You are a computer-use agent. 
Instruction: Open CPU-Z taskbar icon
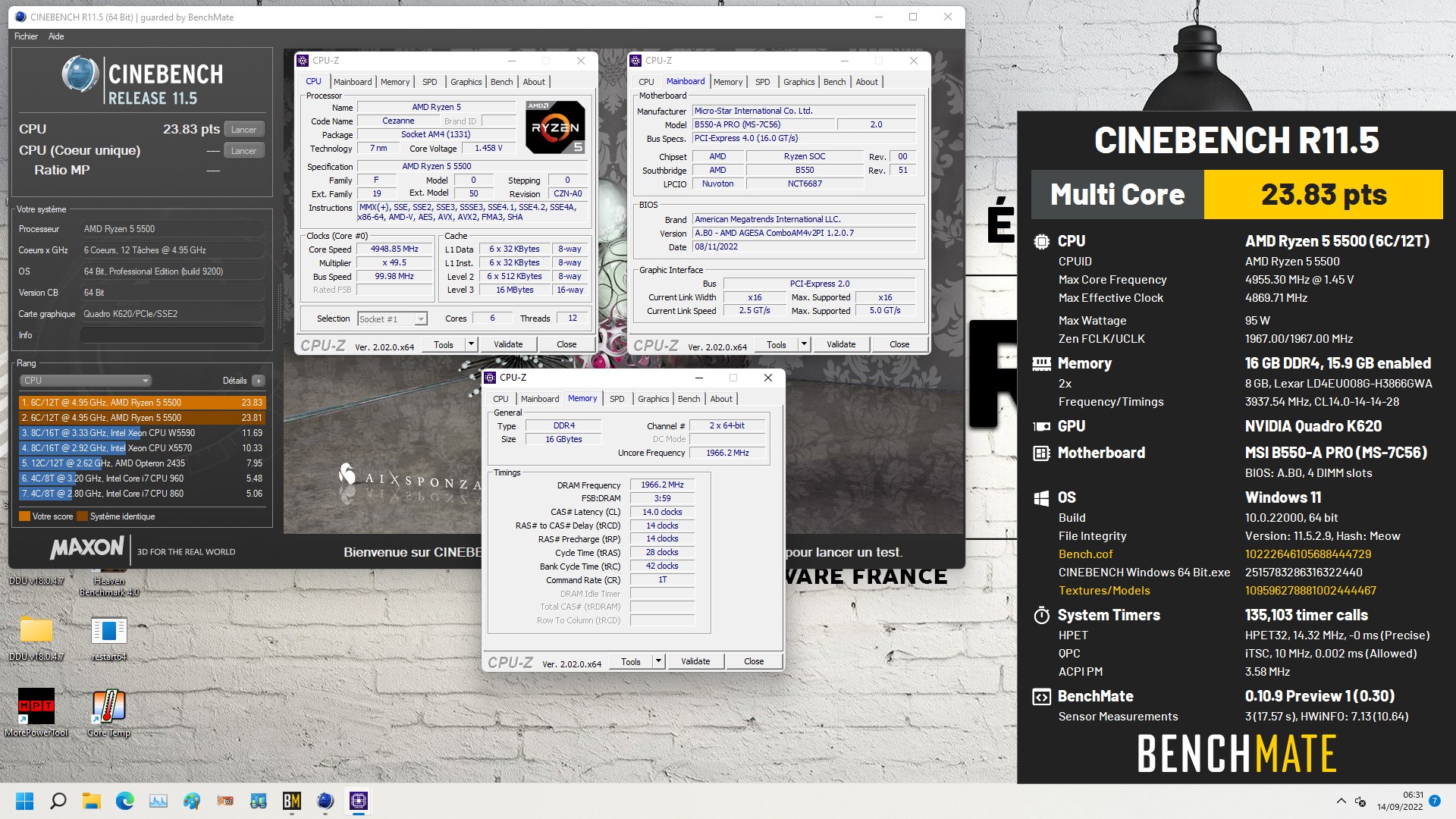click(x=359, y=801)
